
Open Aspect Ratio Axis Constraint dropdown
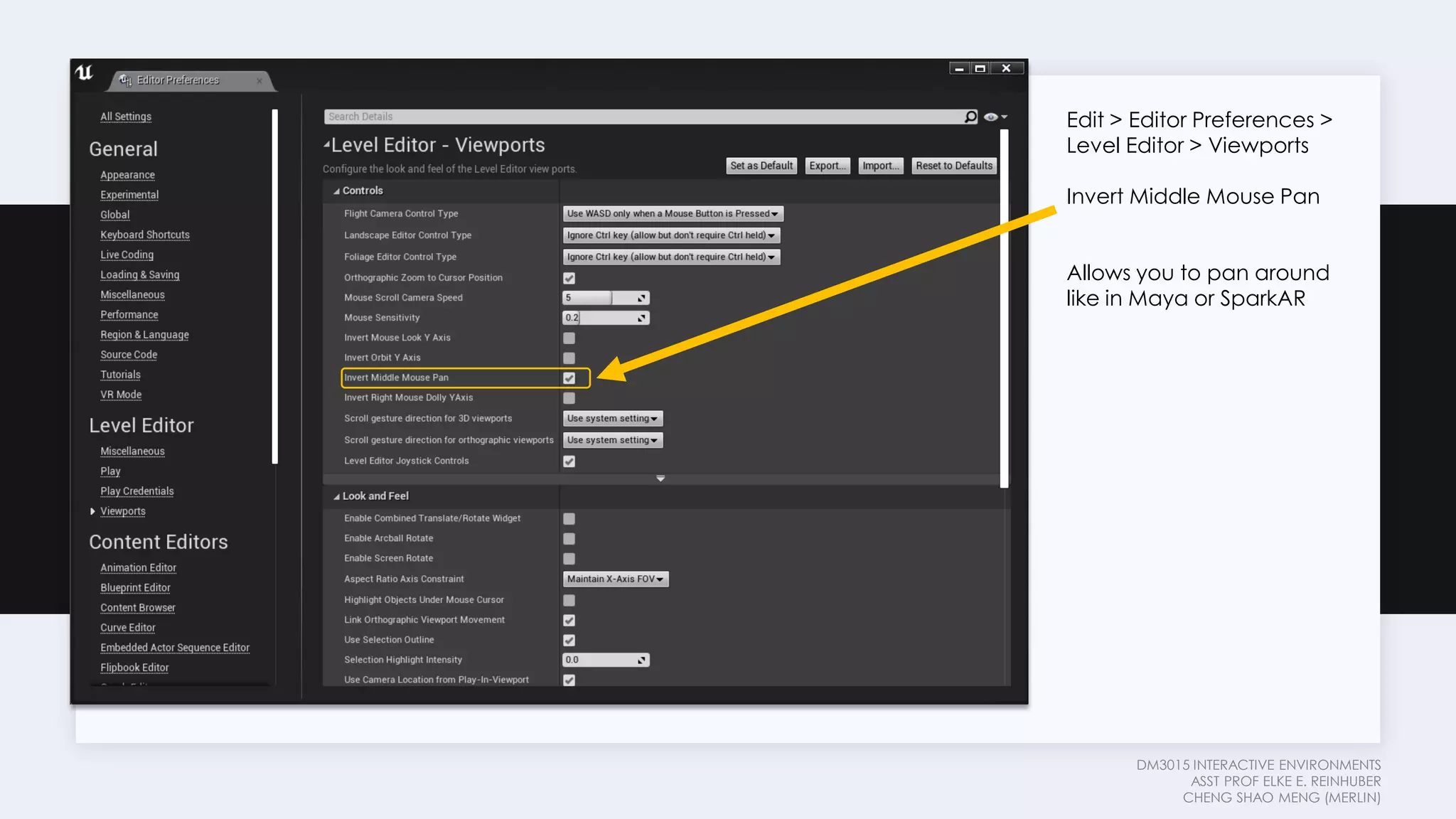pyautogui.click(x=616, y=579)
